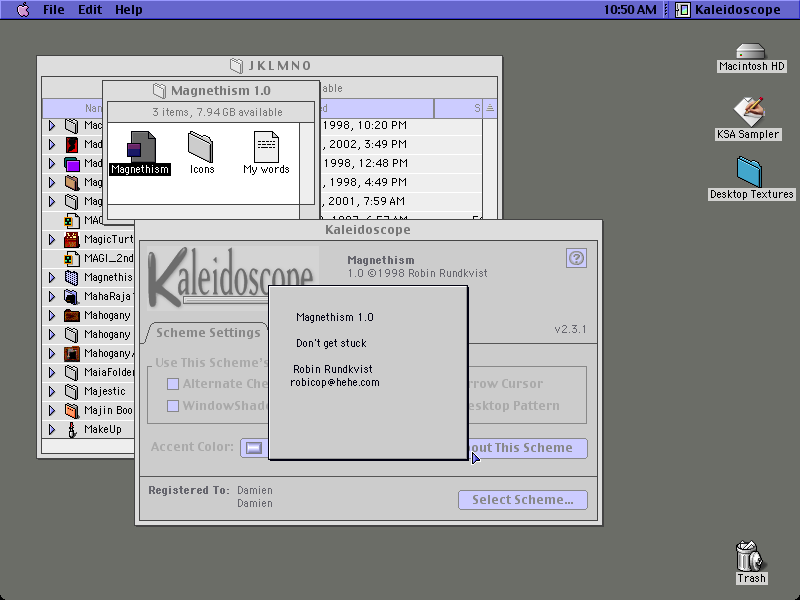
Task: Select the KSA Sampler desktop icon
Action: point(748,111)
